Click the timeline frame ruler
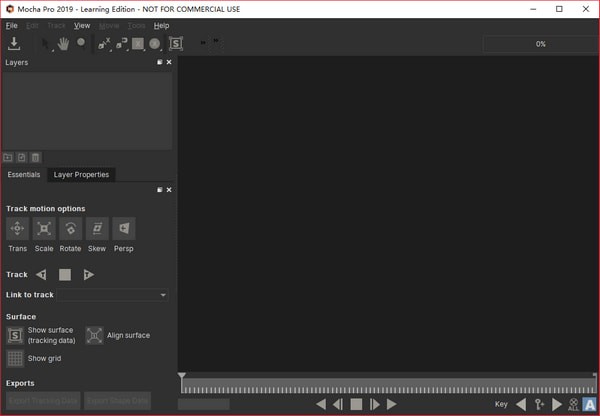600x416 pixels. click(388, 386)
